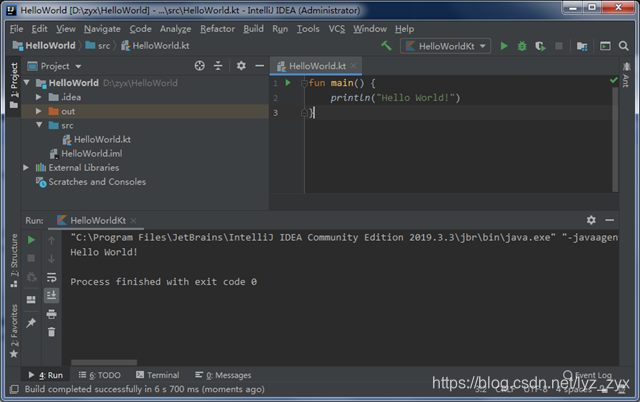640x402 pixels.
Task: Click the down stack trace arrow
Action: (x=51, y=259)
